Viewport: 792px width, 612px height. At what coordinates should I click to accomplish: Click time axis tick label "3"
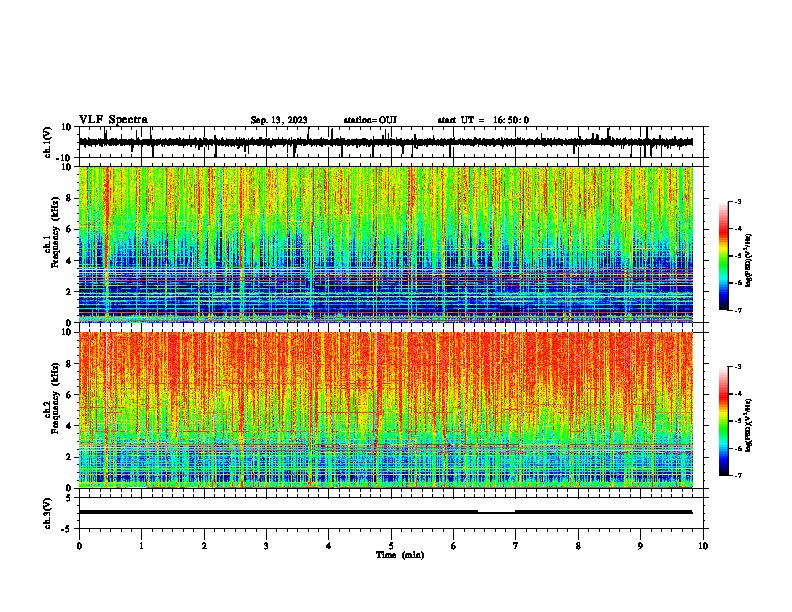point(266,546)
